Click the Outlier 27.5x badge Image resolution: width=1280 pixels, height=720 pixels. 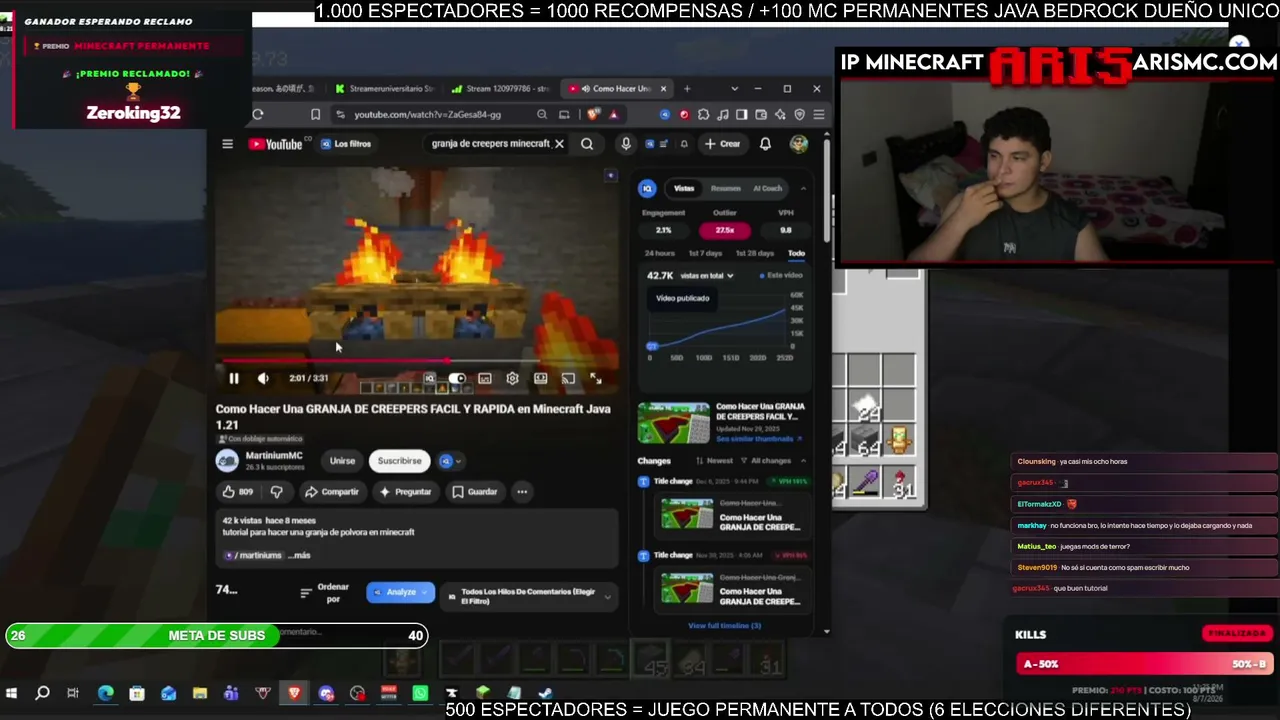(x=724, y=230)
